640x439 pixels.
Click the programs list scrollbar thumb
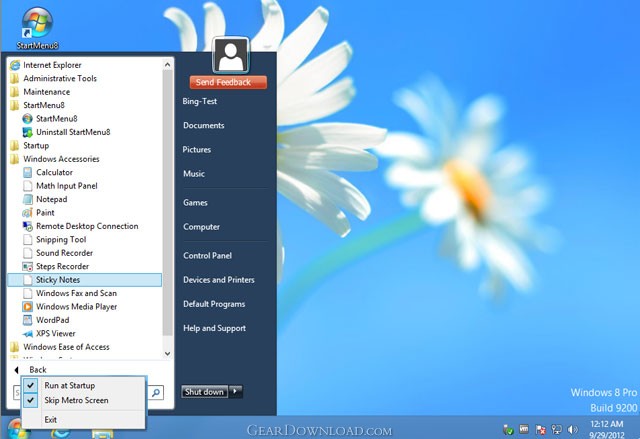click(167, 203)
